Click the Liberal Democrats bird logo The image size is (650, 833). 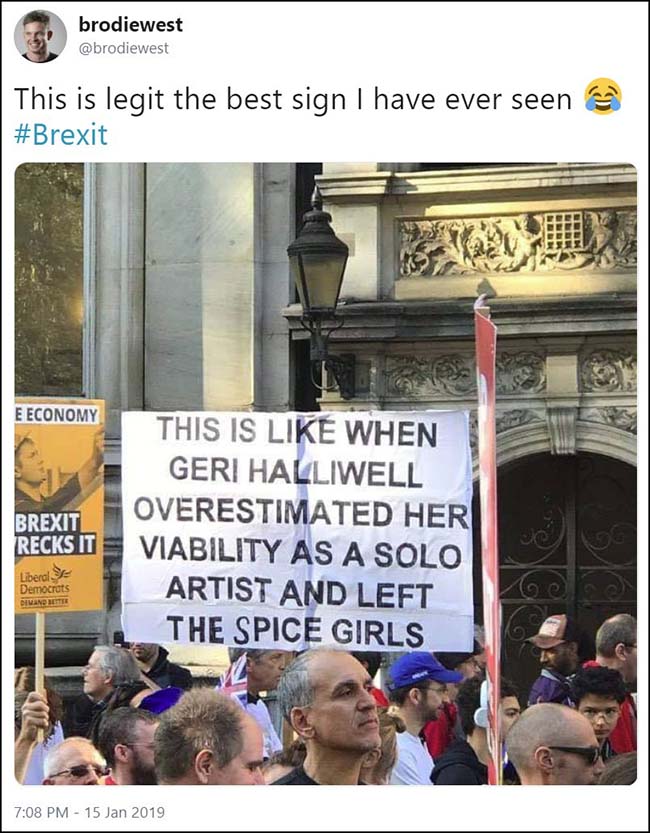62,574
